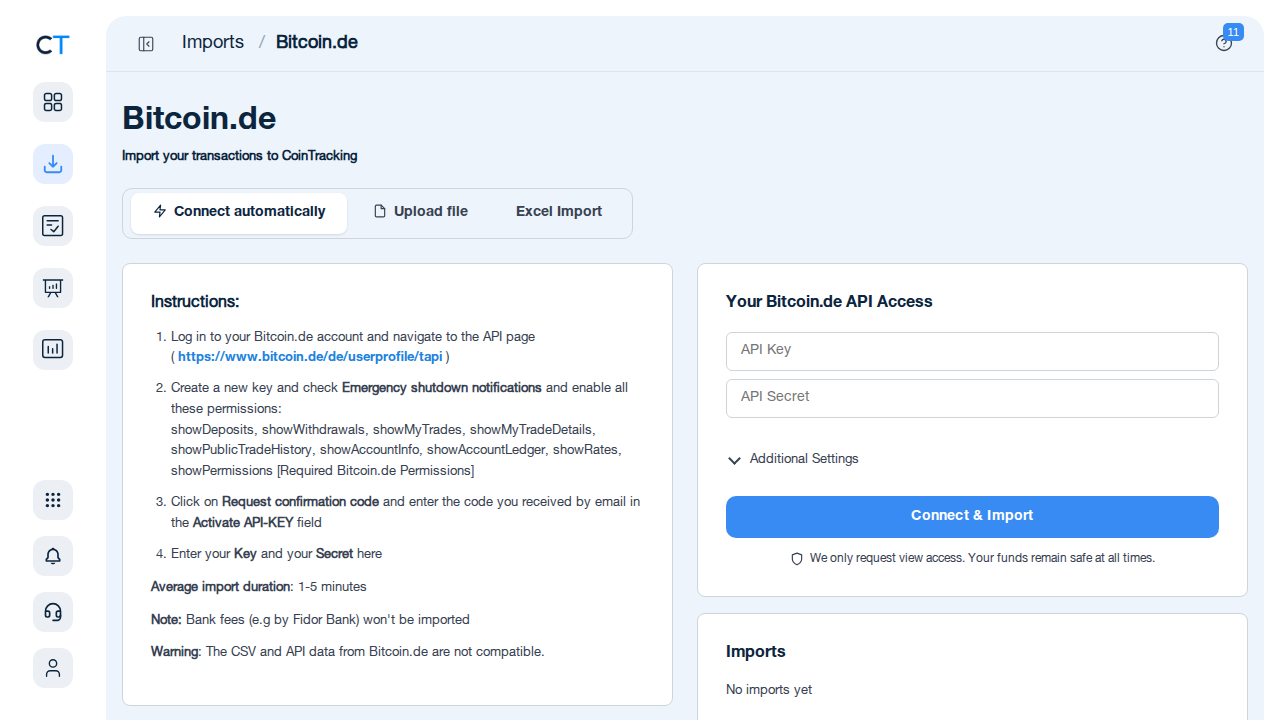
Task: Open the user profile icon
Action: pos(53,668)
